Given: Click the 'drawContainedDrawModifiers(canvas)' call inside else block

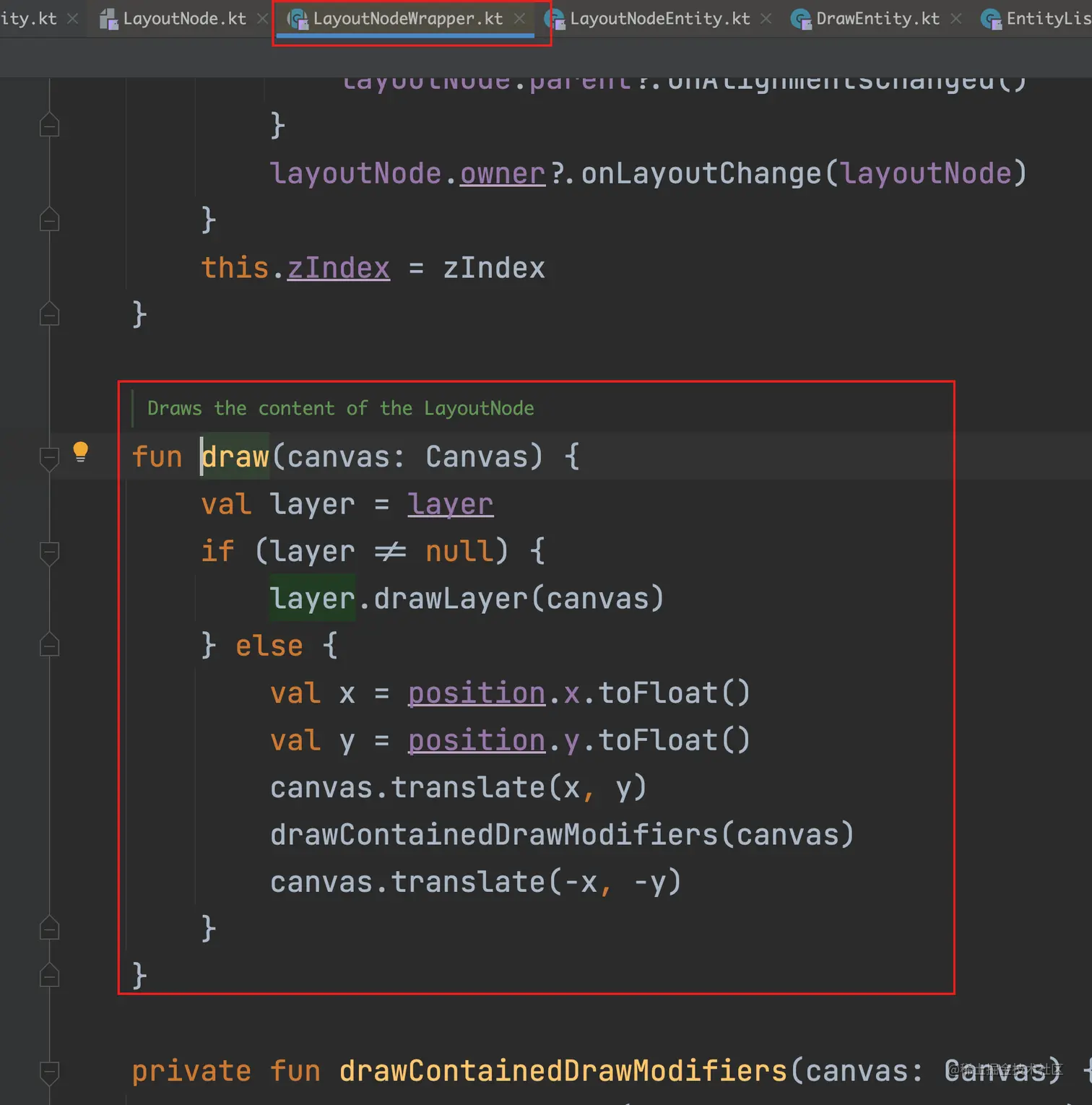Looking at the screenshot, I should pos(563,835).
